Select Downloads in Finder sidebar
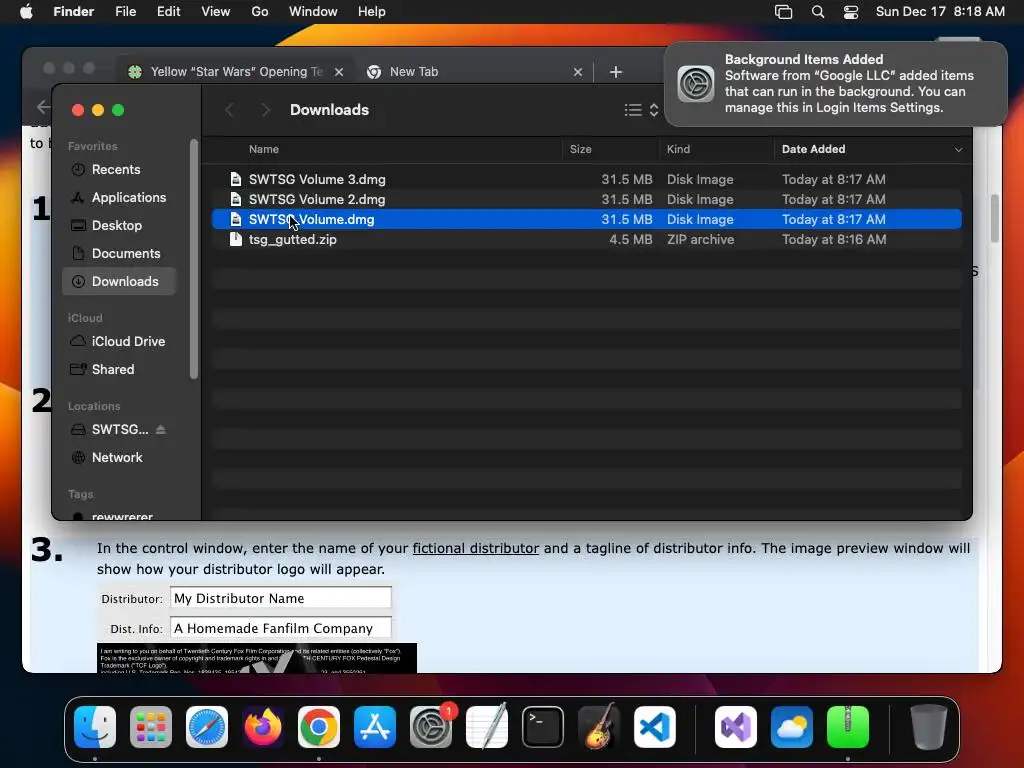This screenshot has width=1024, height=768. 119,281
